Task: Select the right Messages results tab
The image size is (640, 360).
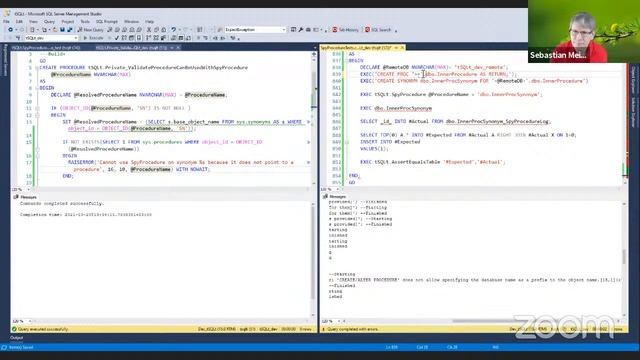Action: 335,197
